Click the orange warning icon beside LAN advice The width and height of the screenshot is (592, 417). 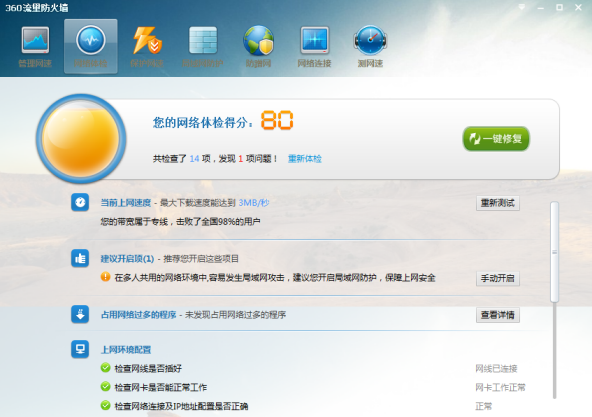(105, 277)
